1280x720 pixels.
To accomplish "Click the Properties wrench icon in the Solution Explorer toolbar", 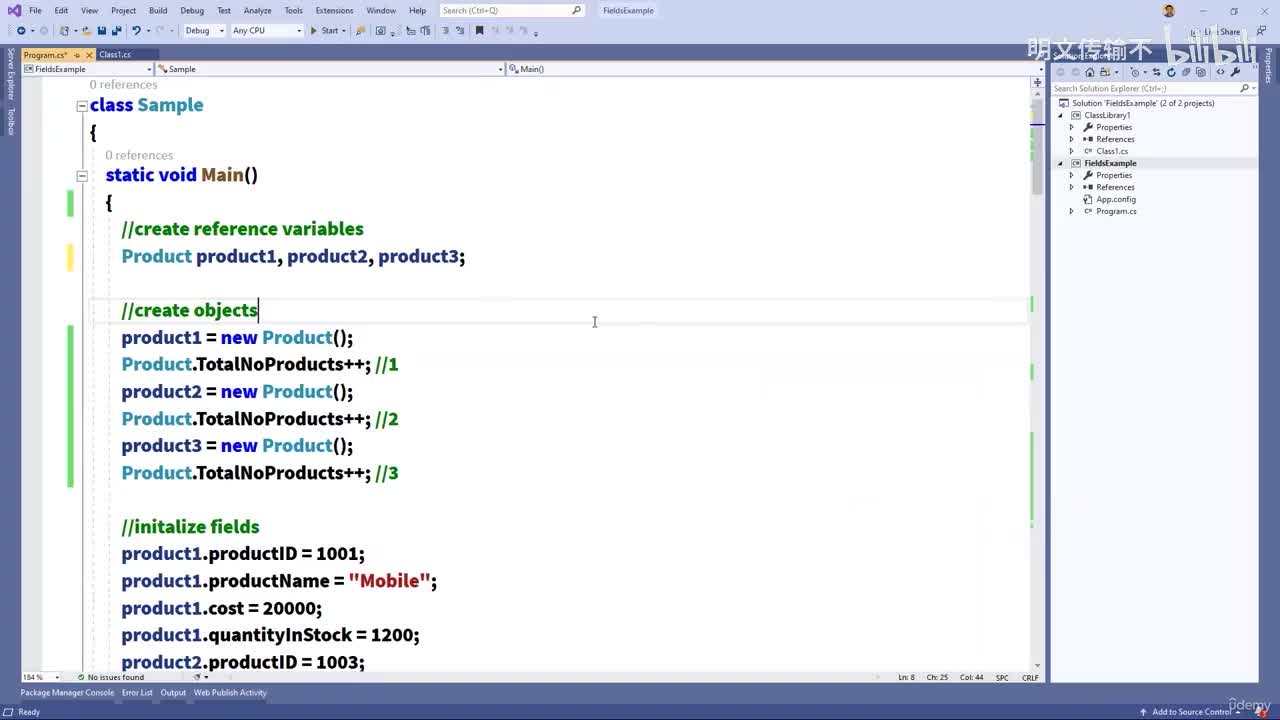I will click(1236, 72).
